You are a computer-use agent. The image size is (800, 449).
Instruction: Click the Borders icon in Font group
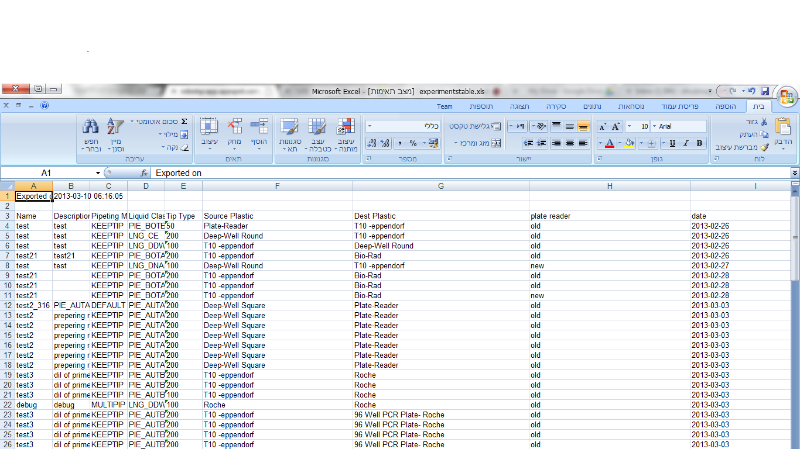point(651,143)
